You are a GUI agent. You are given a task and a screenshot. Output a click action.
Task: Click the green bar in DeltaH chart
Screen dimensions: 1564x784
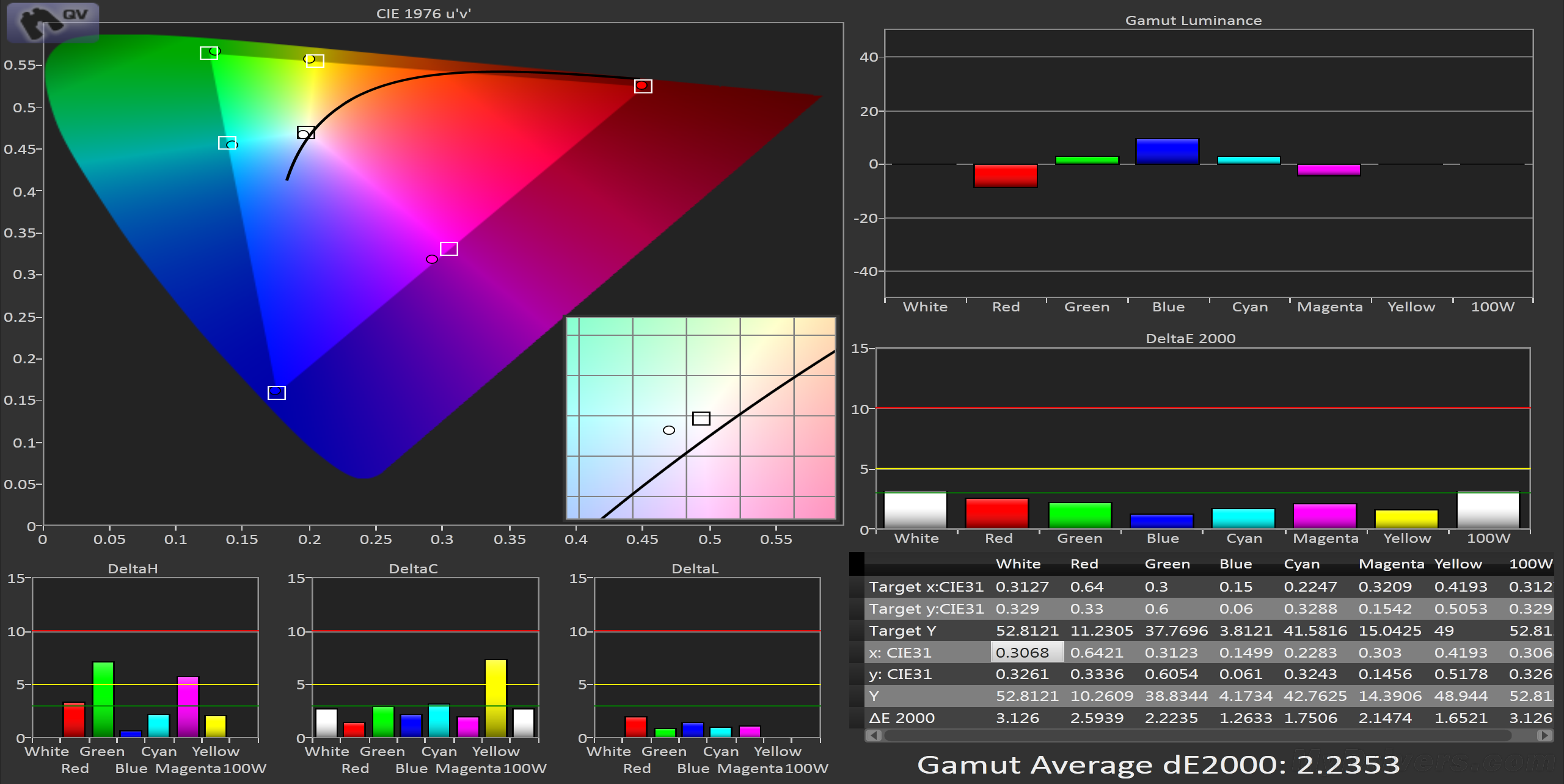point(103,700)
